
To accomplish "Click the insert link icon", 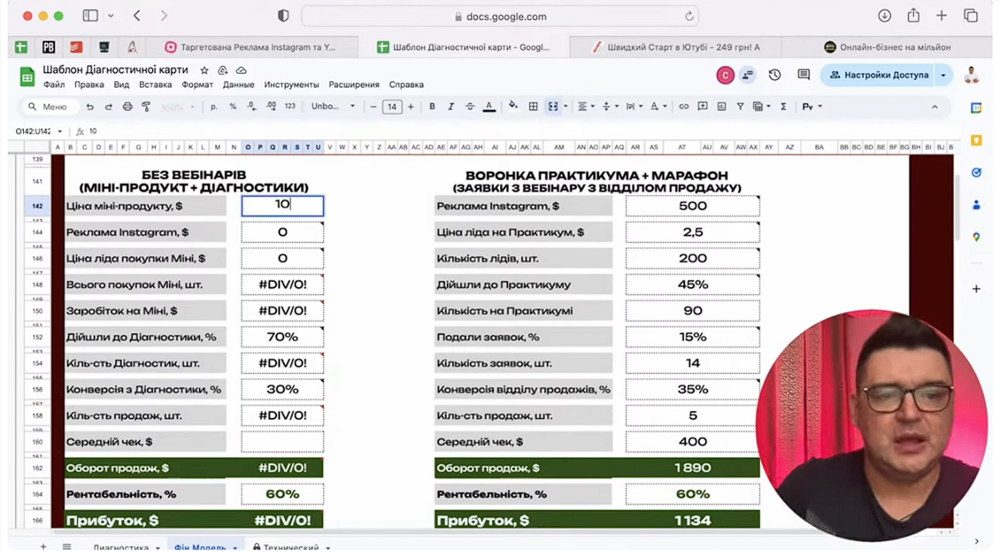I will coord(684,107).
